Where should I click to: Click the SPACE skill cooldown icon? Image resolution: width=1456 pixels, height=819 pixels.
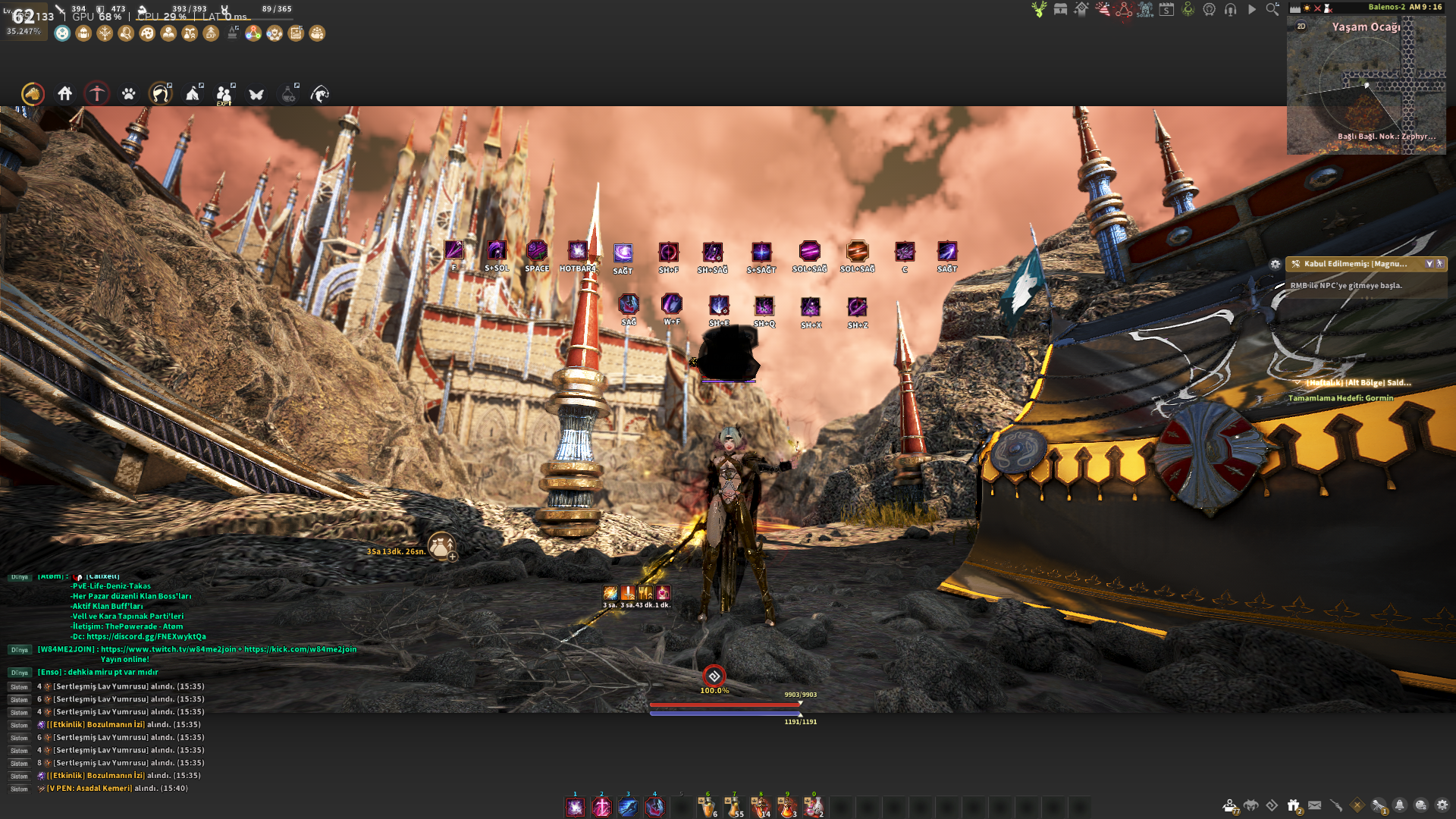537,250
